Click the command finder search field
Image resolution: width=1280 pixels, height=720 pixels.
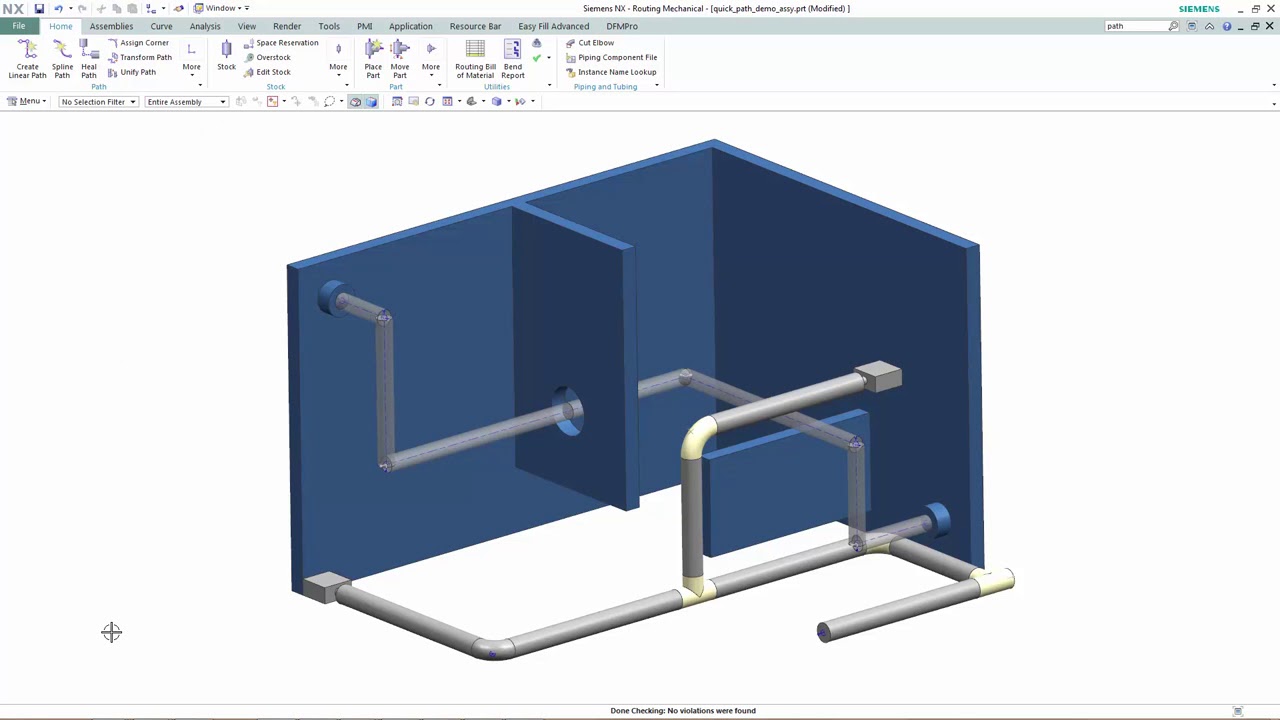[1136, 26]
